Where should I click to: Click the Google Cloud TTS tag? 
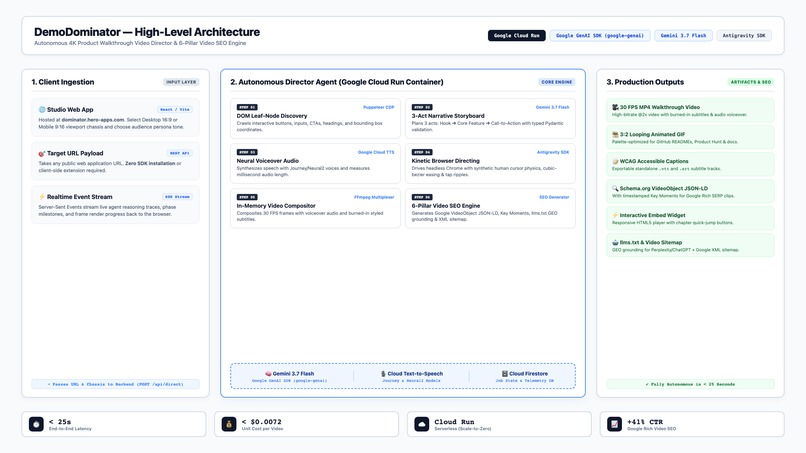point(376,152)
